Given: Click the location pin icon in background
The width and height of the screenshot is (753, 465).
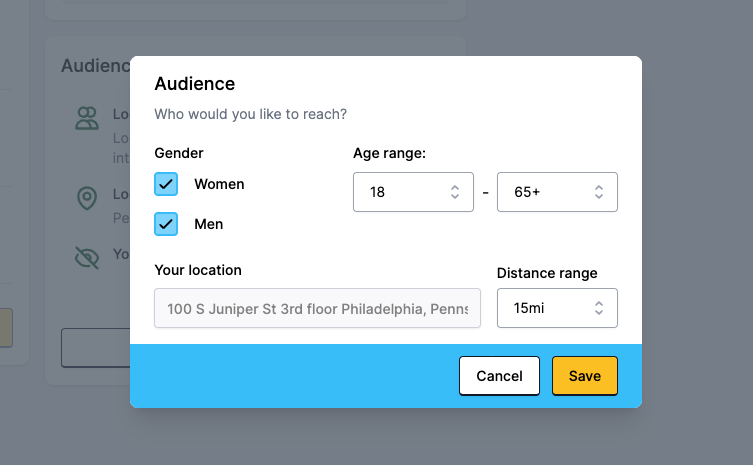Looking at the screenshot, I should click(88, 198).
